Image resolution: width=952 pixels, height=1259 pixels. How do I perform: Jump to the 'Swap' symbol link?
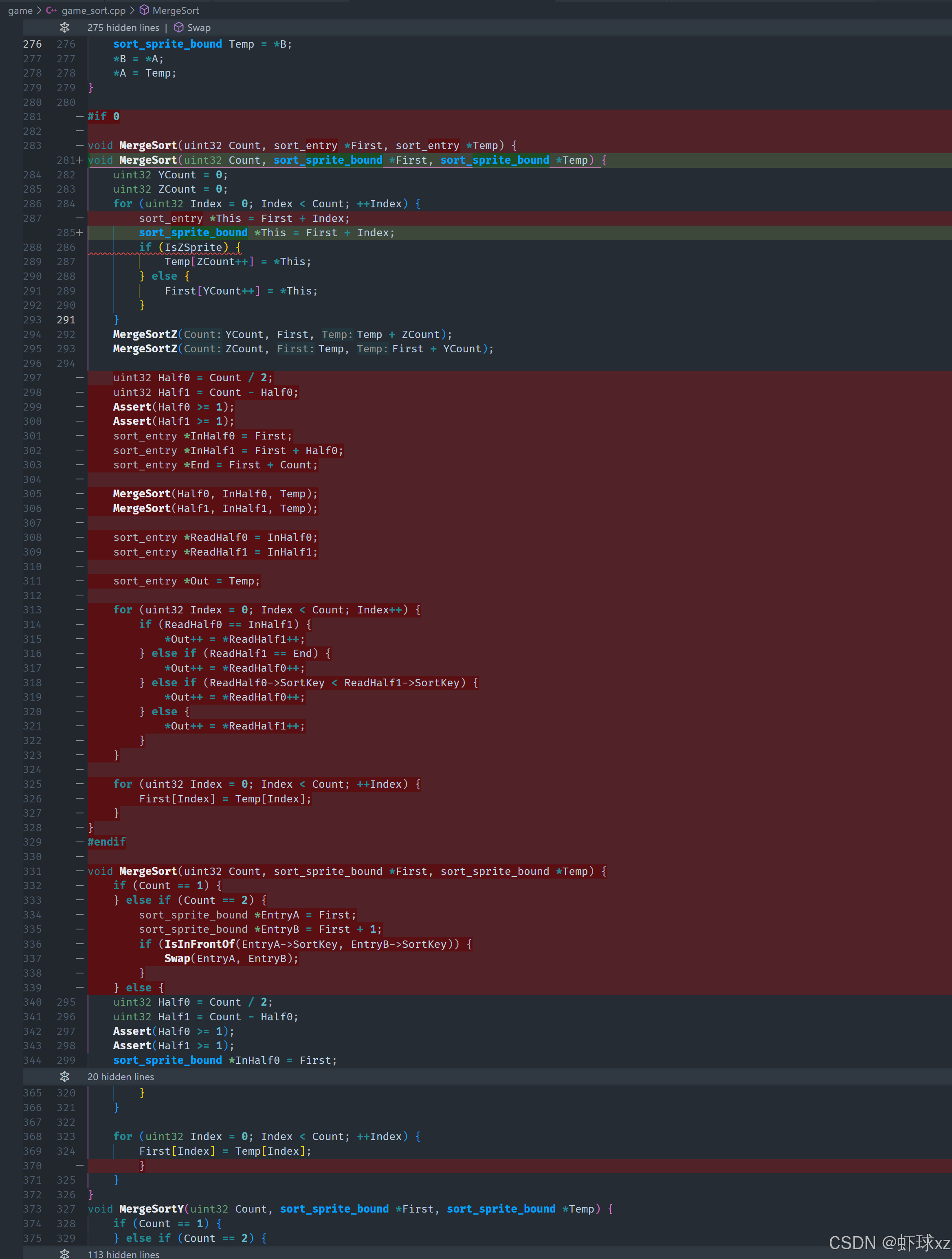[x=199, y=27]
